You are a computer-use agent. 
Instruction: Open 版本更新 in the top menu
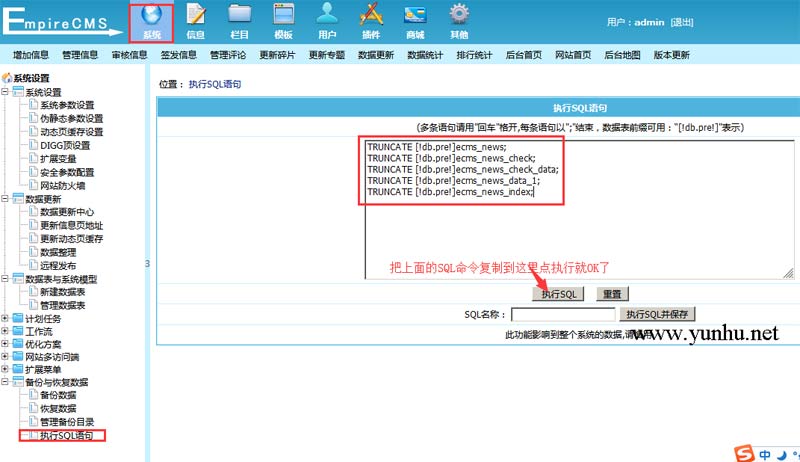(x=671, y=55)
